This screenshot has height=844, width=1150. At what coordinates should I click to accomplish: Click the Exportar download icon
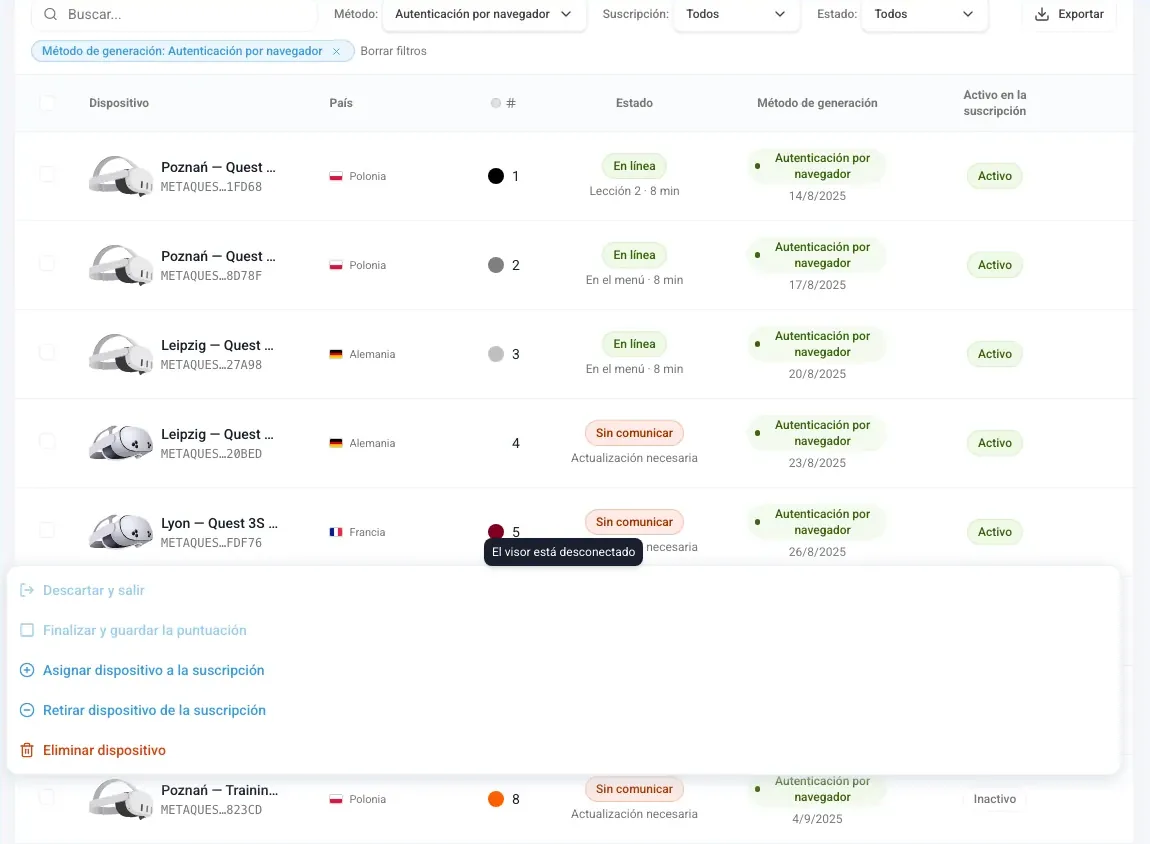[x=1041, y=14]
